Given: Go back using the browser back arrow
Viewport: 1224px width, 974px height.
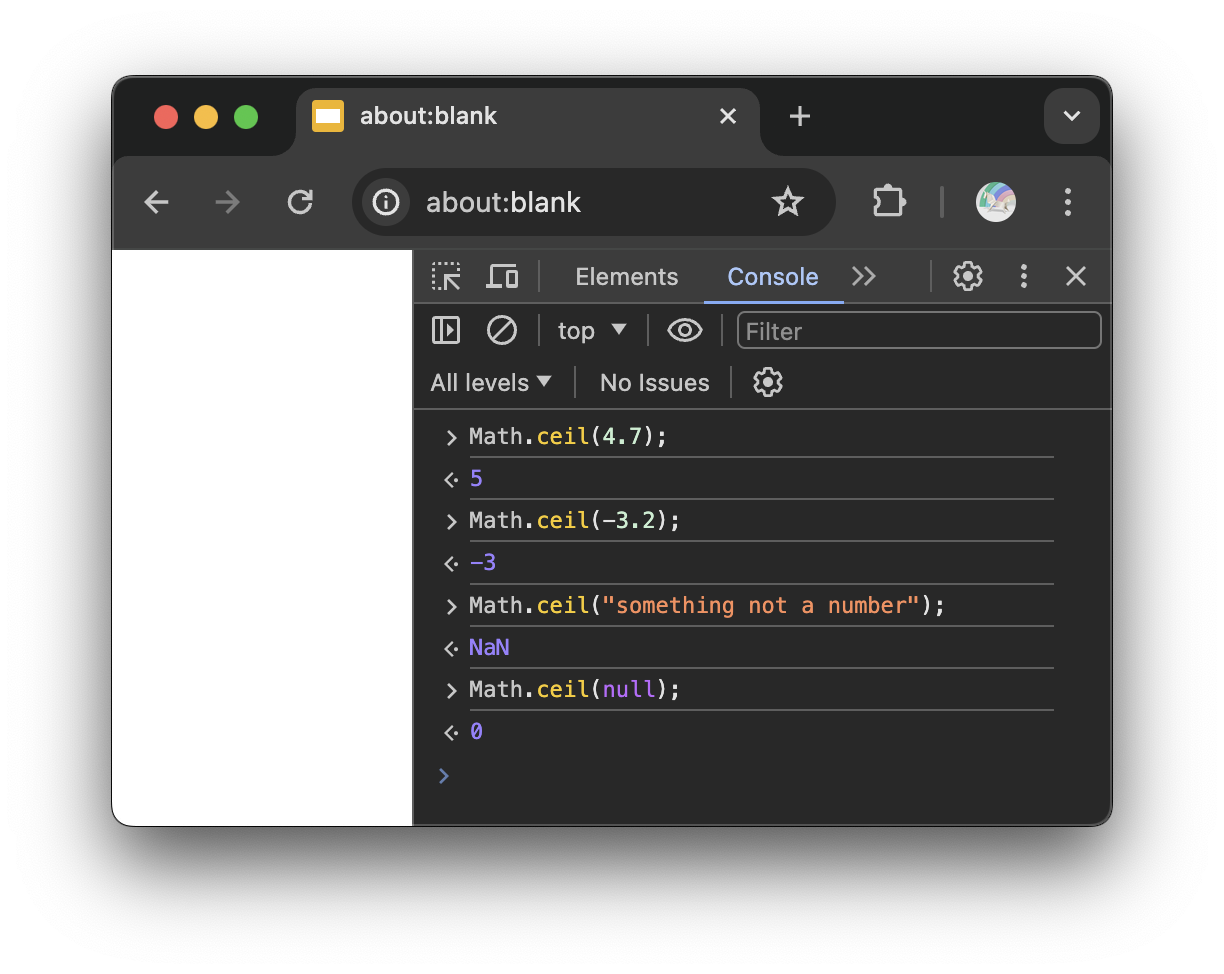Looking at the screenshot, I should point(157,203).
